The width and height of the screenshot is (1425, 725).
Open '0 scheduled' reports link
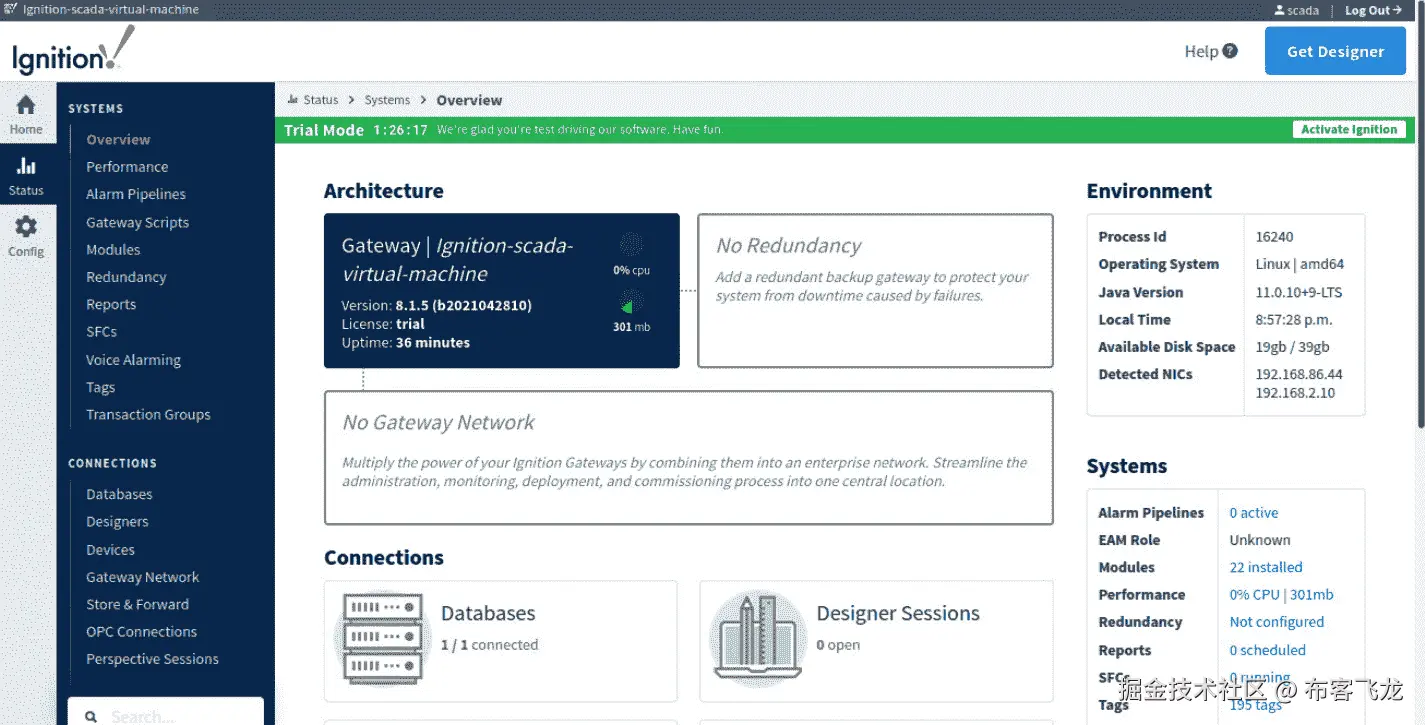pos(1267,650)
